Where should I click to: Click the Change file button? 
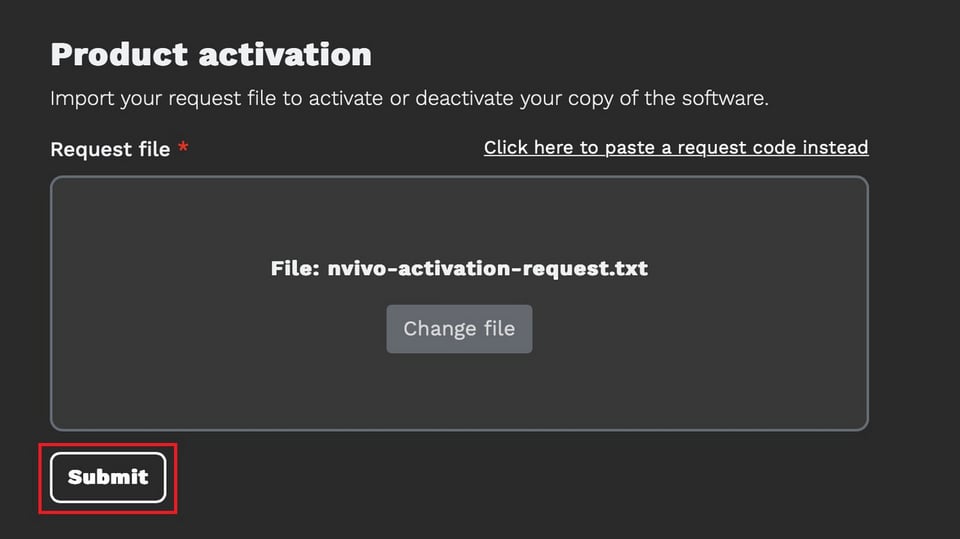click(x=459, y=329)
